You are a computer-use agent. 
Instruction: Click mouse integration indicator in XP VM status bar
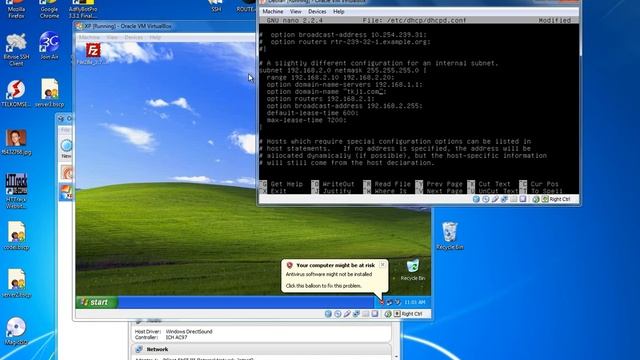[x=388, y=314]
